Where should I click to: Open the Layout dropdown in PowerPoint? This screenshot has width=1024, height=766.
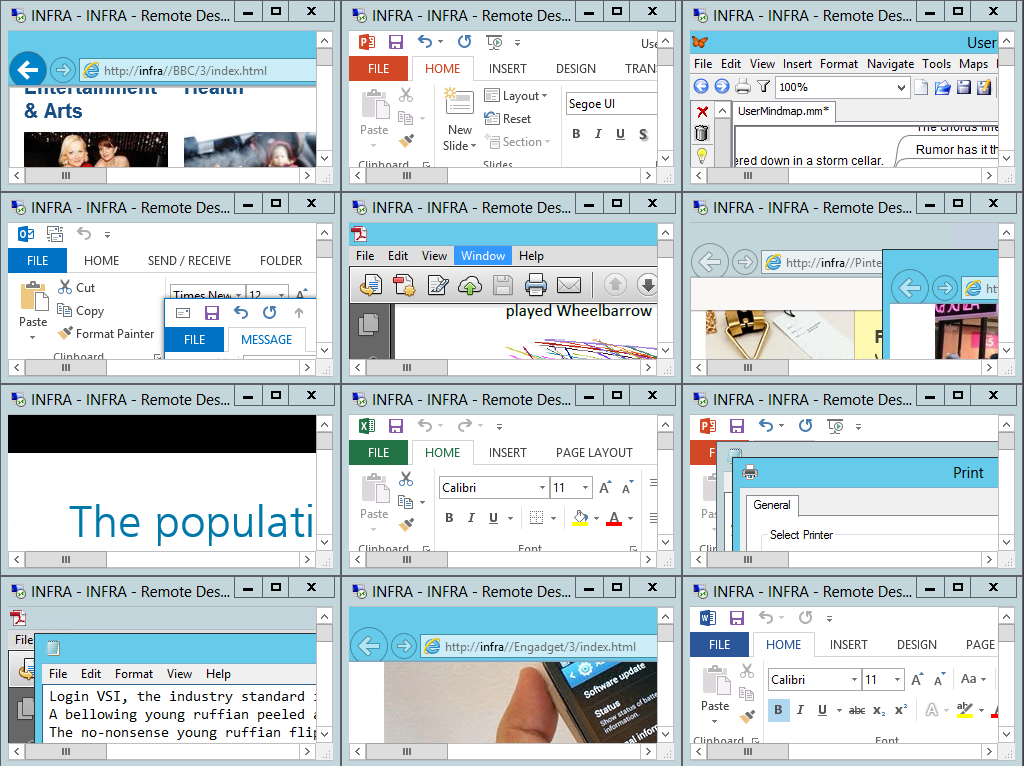517,96
